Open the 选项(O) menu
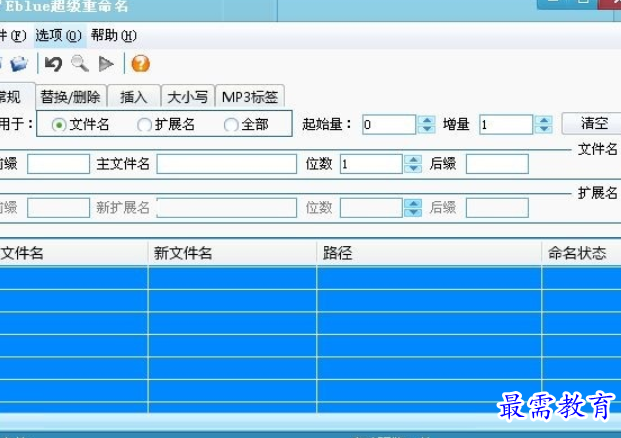The height and width of the screenshot is (438, 621). point(59,36)
